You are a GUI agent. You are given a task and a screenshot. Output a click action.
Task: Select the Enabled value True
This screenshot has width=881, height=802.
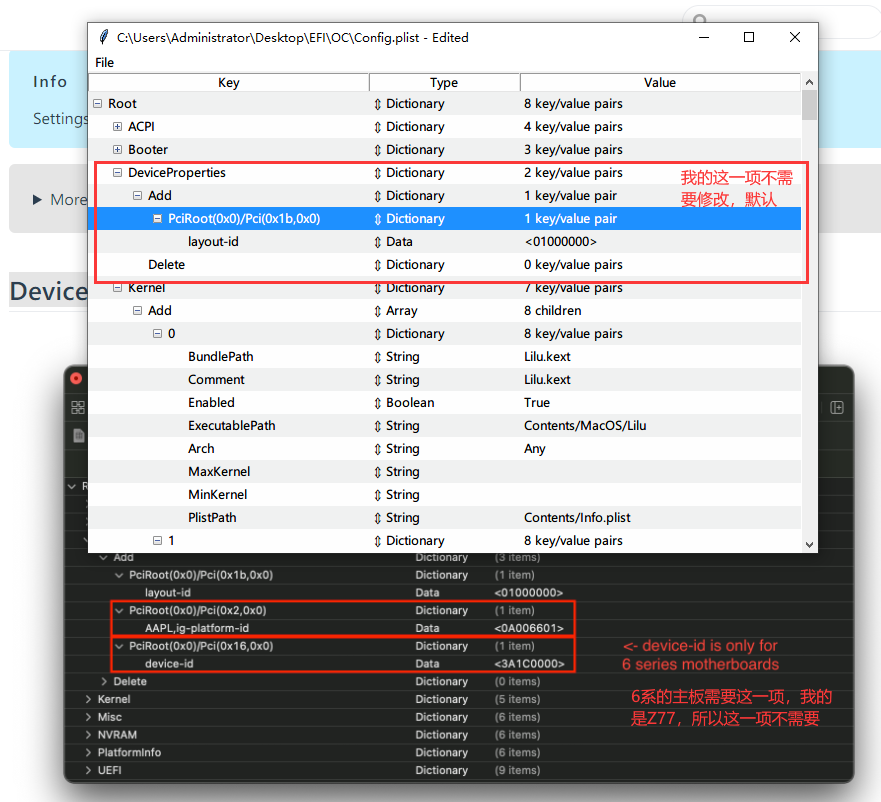[537, 403]
